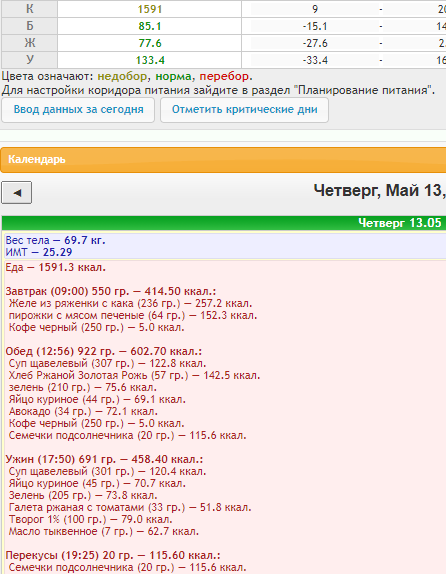Click Галета ржаная с томатами entry

pyautogui.click(x=130, y=508)
